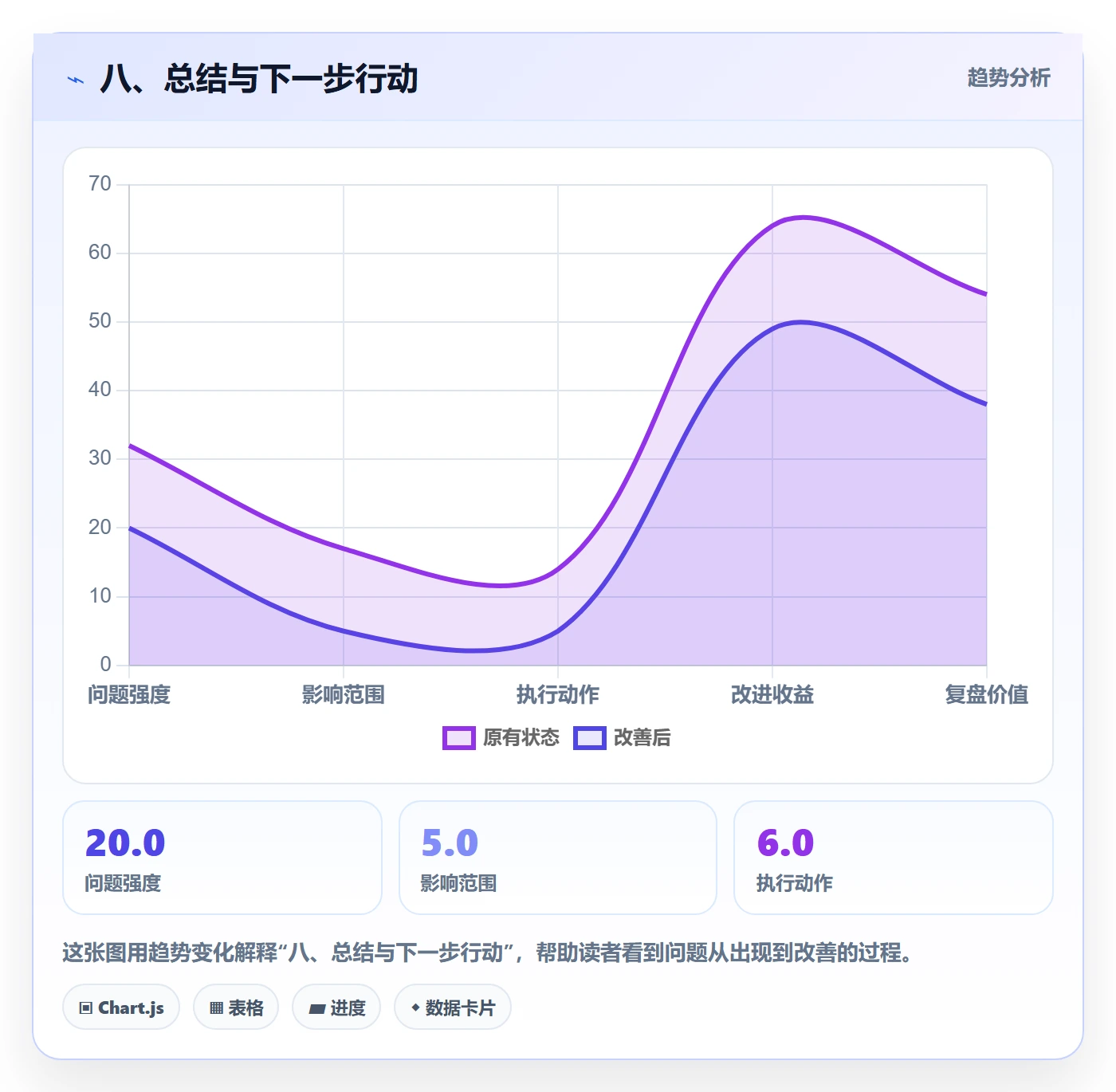Select the 数据卡片 tag chip
Viewport: 1116px width, 1092px height.
(x=453, y=1008)
